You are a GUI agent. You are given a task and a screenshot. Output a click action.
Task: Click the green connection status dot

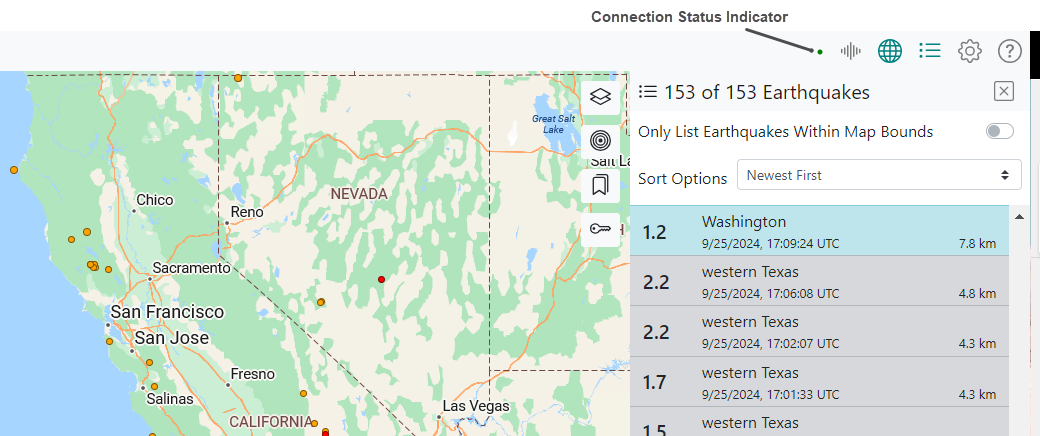820,51
